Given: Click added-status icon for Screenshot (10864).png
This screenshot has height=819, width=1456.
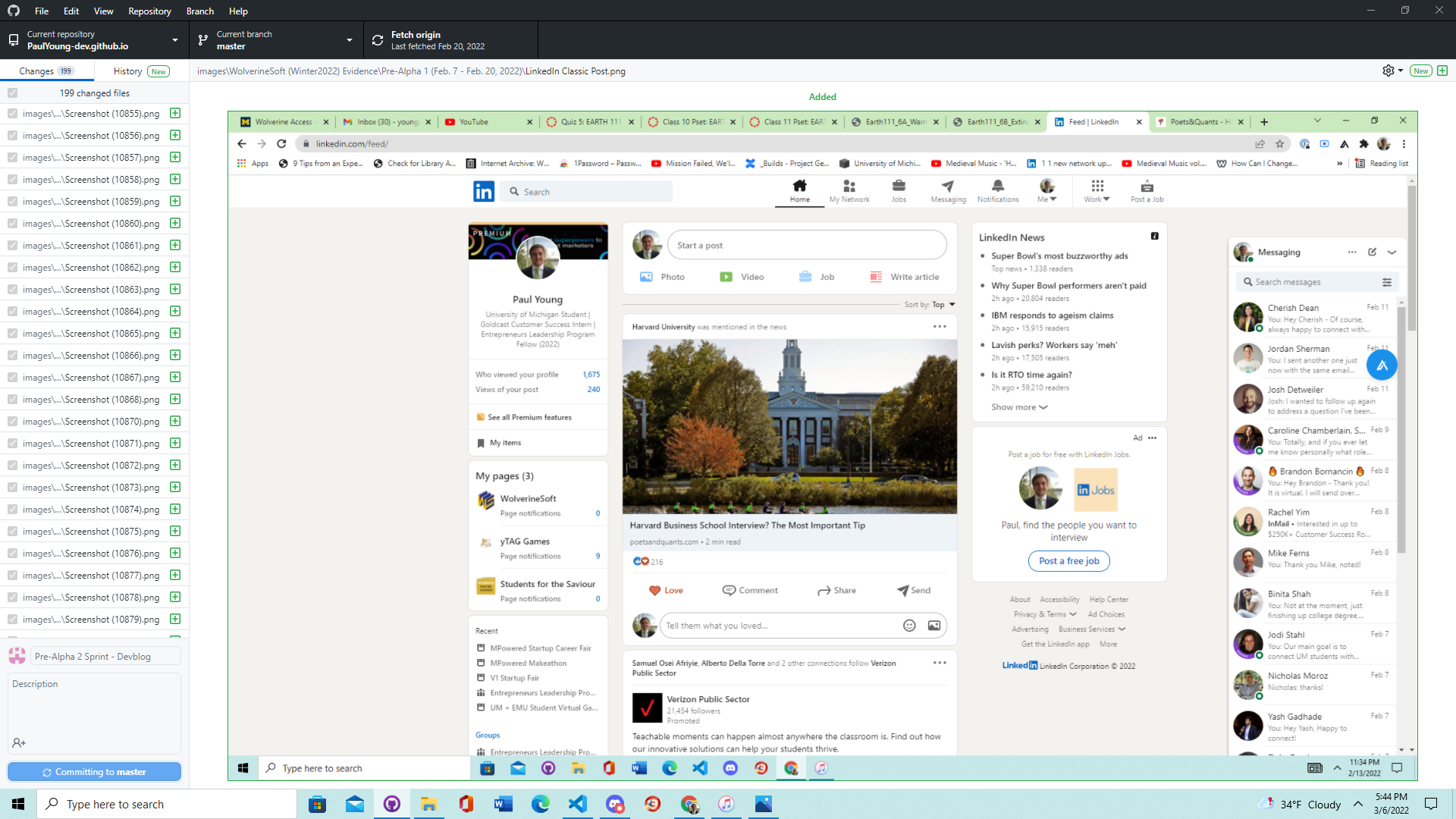Looking at the screenshot, I should (x=175, y=311).
